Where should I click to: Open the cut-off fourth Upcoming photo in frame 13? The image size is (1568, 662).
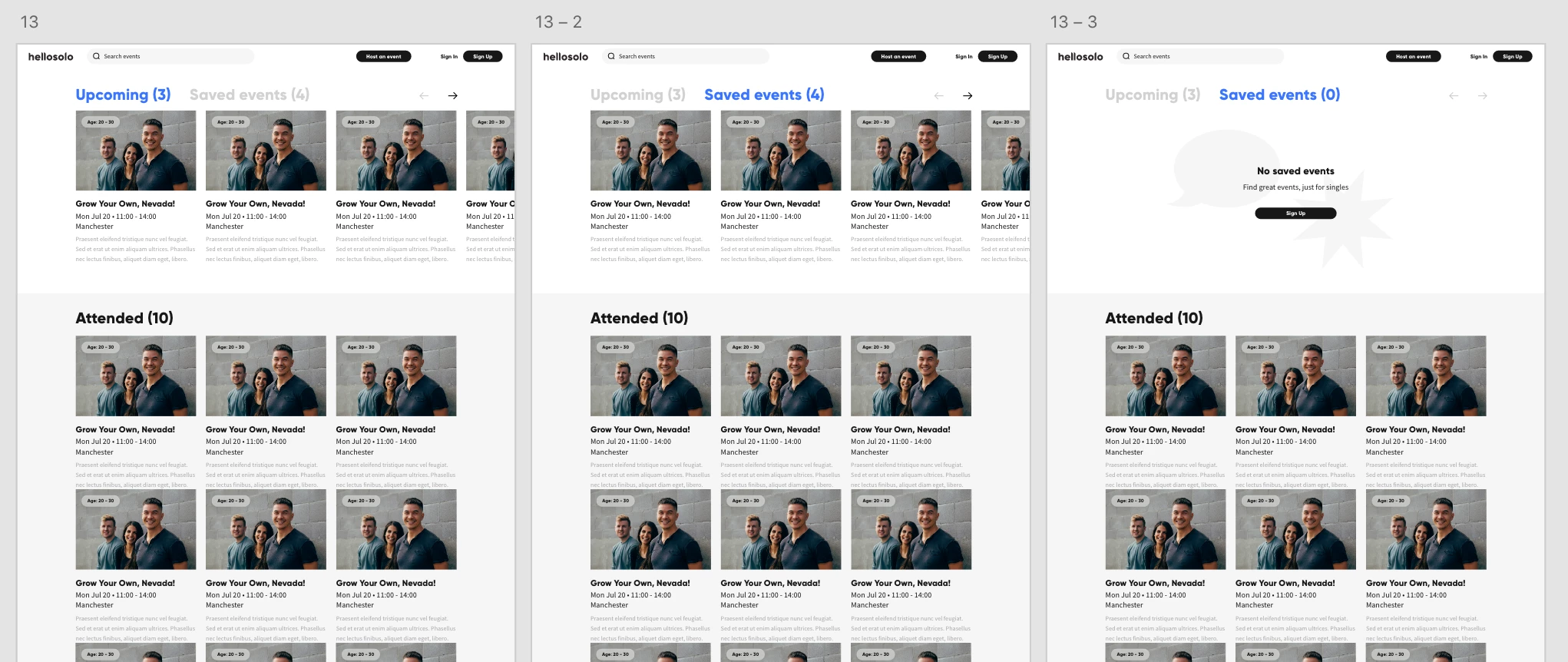pyautogui.click(x=490, y=151)
